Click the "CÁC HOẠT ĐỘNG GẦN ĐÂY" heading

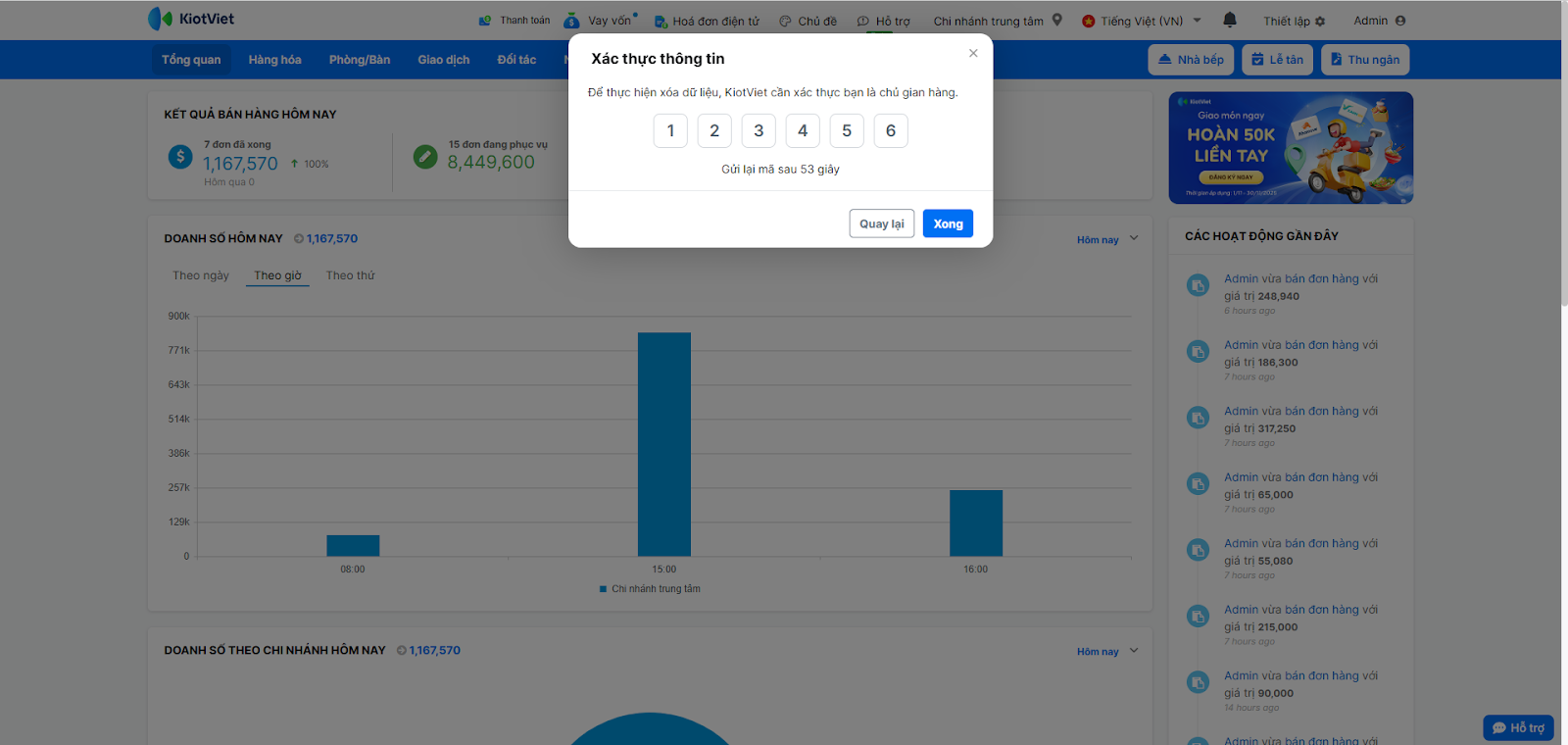[1261, 236]
